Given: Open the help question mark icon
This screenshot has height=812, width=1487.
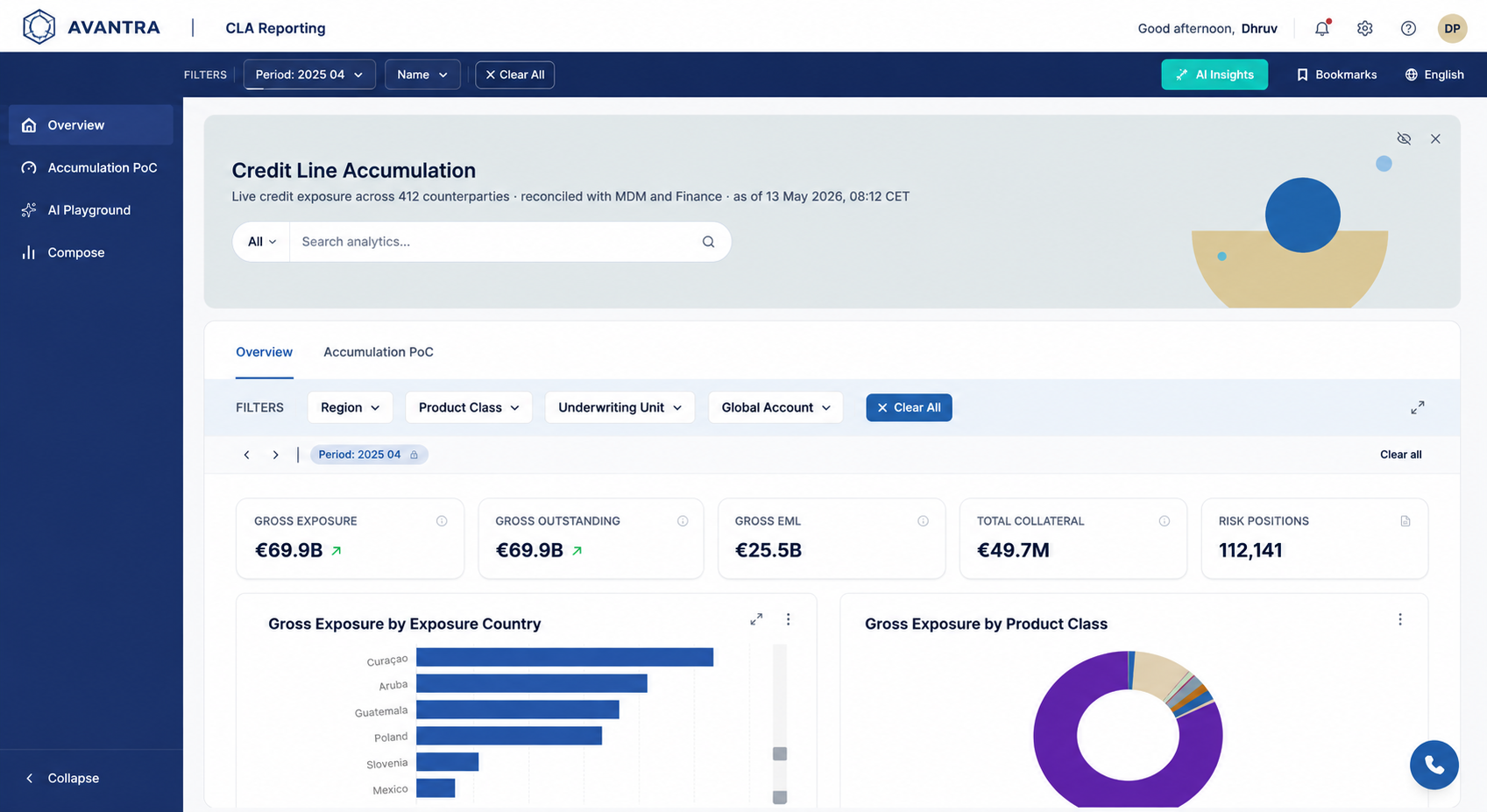Looking at the screenshot, I should (x=1408, y=28).
